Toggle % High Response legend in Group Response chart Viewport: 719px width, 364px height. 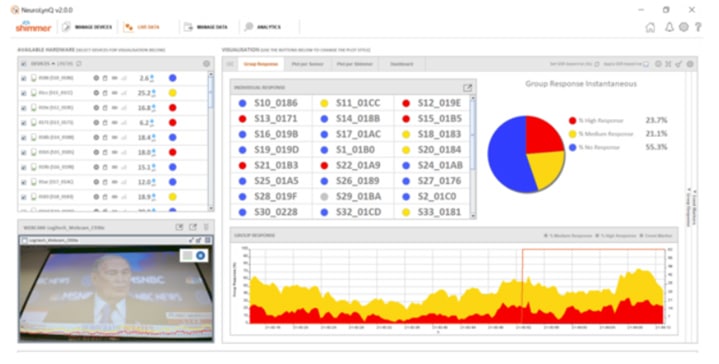616,236
